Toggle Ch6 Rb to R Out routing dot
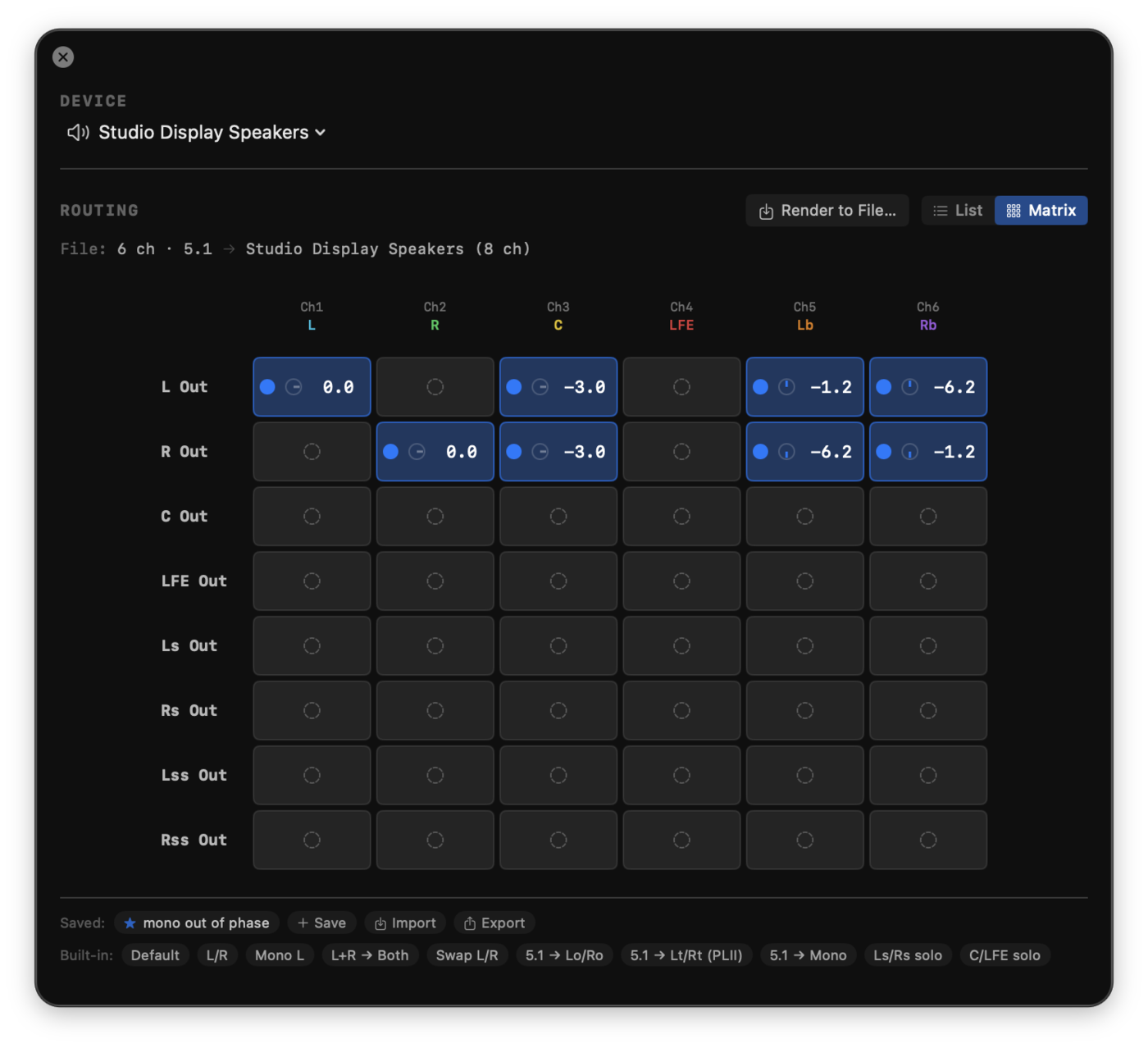 tap(884, 452)
